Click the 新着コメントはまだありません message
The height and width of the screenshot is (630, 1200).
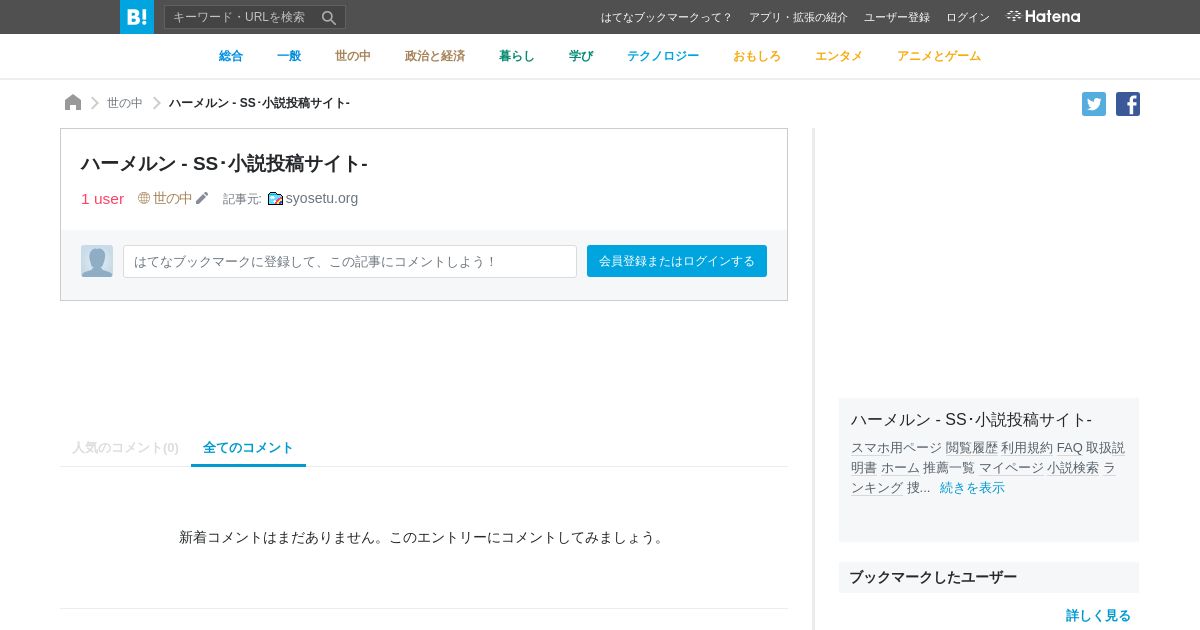click(423, 537)
